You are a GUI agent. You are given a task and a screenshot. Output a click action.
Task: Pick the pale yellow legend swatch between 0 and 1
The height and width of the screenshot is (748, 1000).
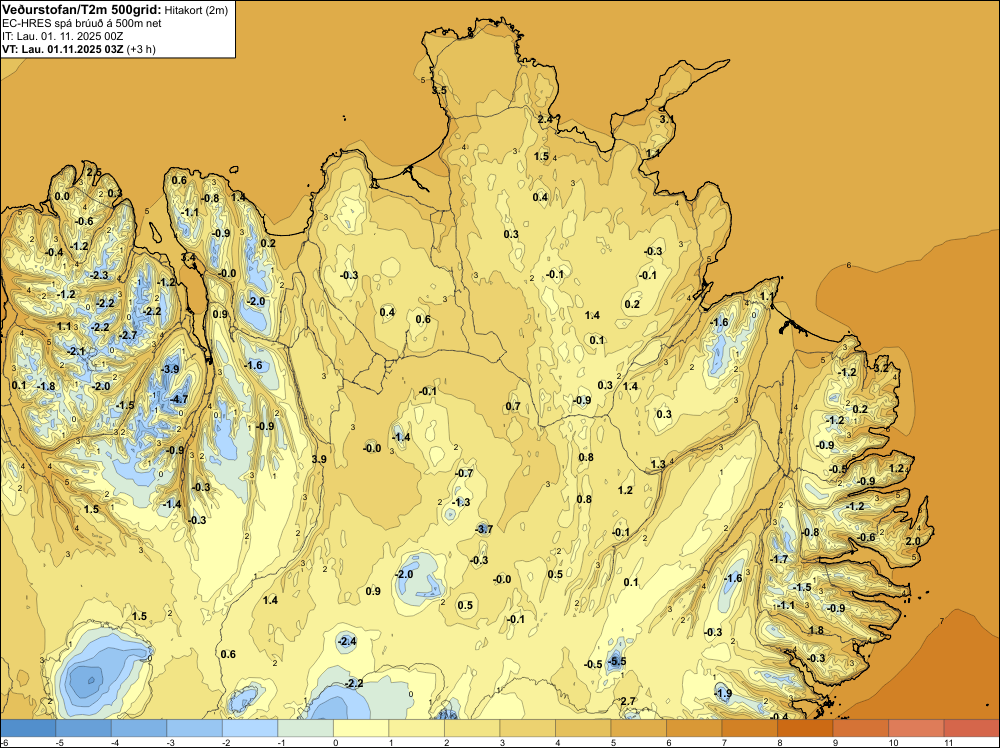[x=361, y=728]
